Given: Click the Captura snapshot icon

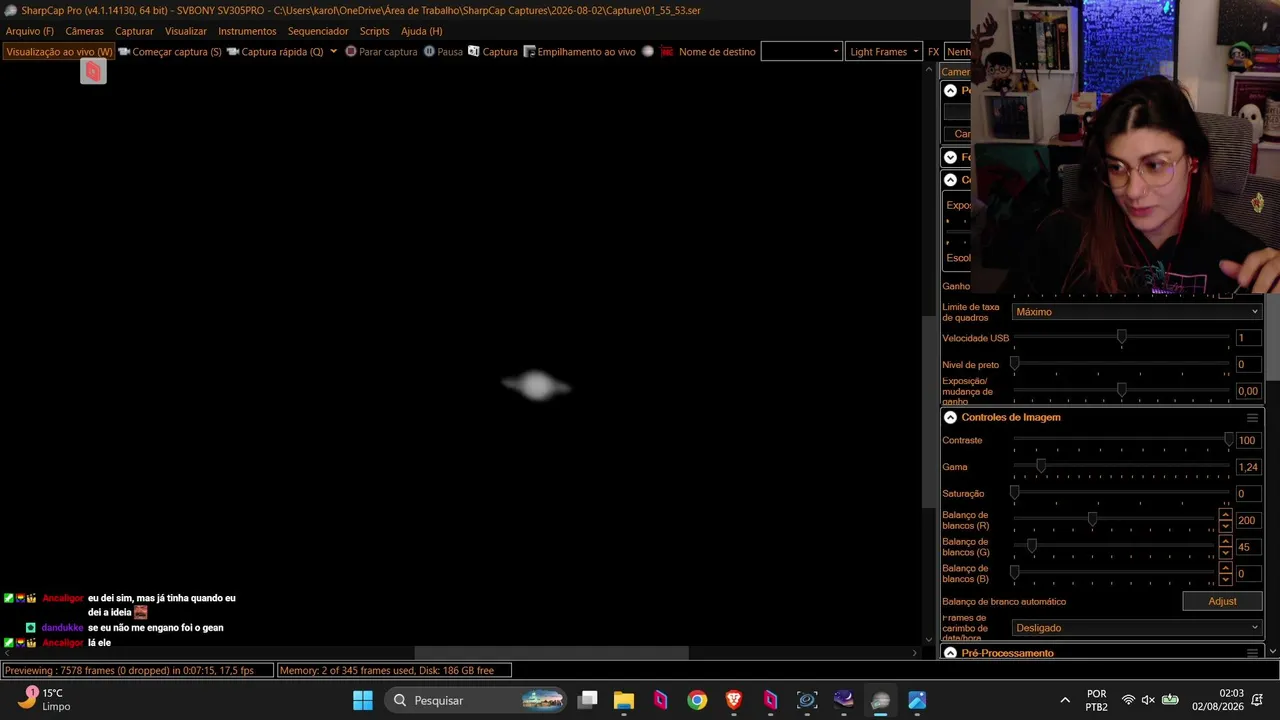Looking at the screenshot, I should [x=474, y=51].
